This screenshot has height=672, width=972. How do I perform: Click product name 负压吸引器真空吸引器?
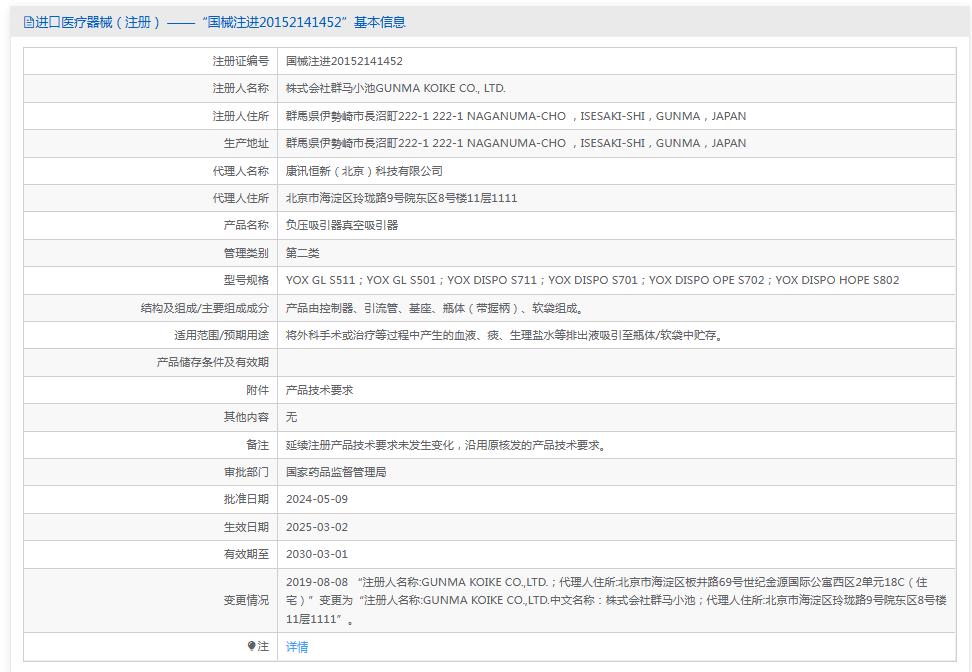coord(342,225)
